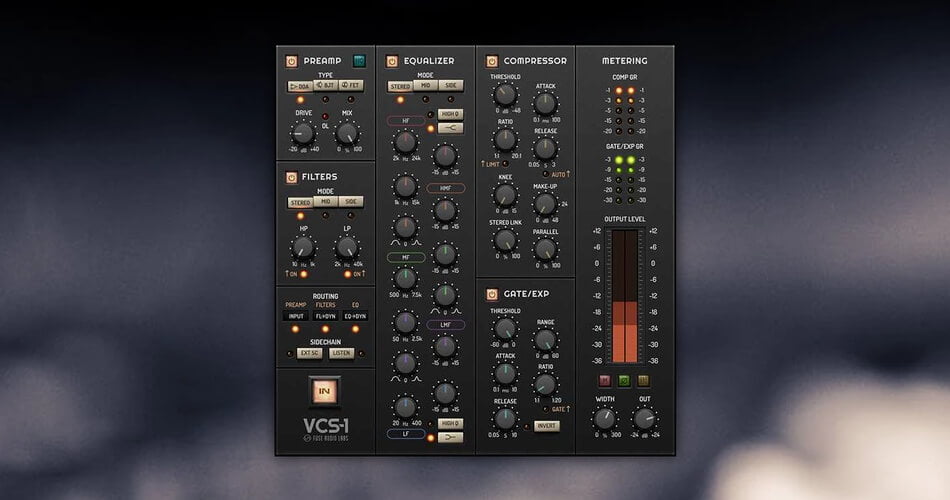
Task: Open the EQ routing selector showing EQ>DYN
Action: 355,316
